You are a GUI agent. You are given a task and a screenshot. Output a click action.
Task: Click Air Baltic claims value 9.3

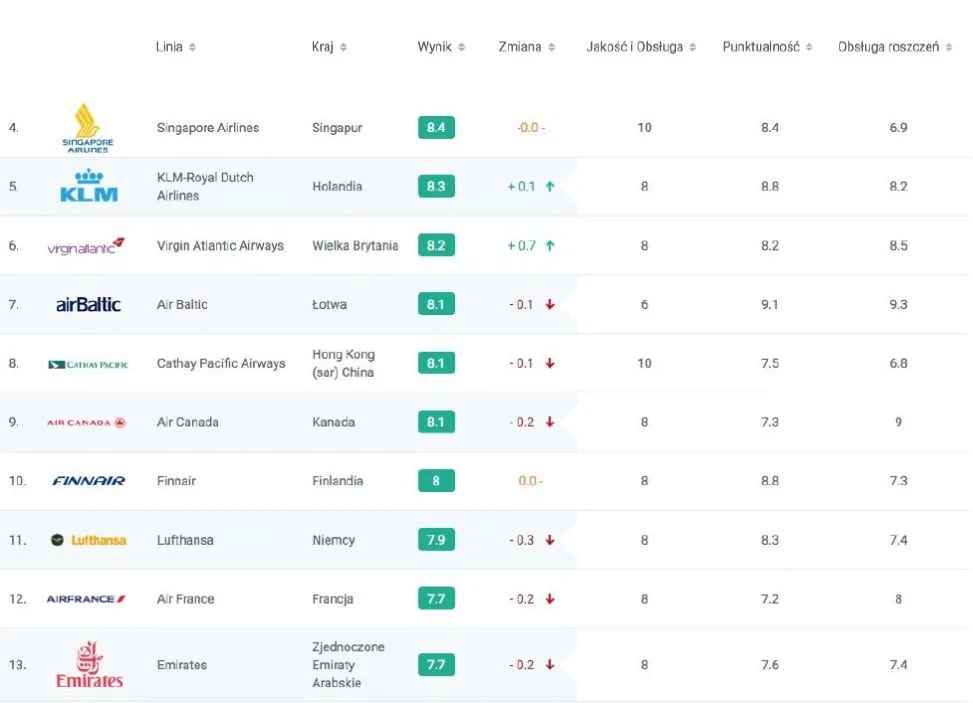898,305
